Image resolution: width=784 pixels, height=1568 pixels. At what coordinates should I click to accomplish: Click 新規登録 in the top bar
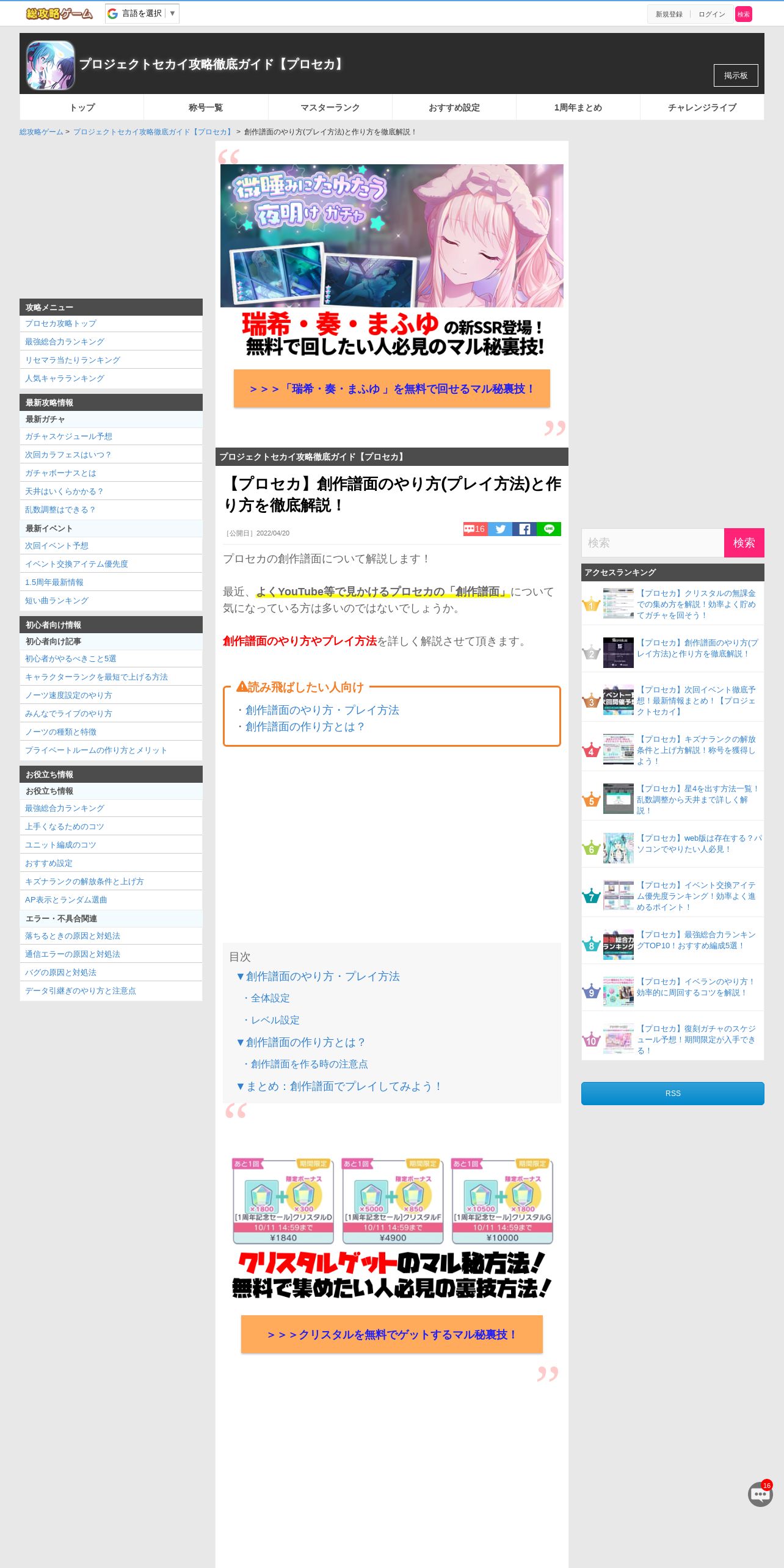pyautogui.click(x=669, y=14)
